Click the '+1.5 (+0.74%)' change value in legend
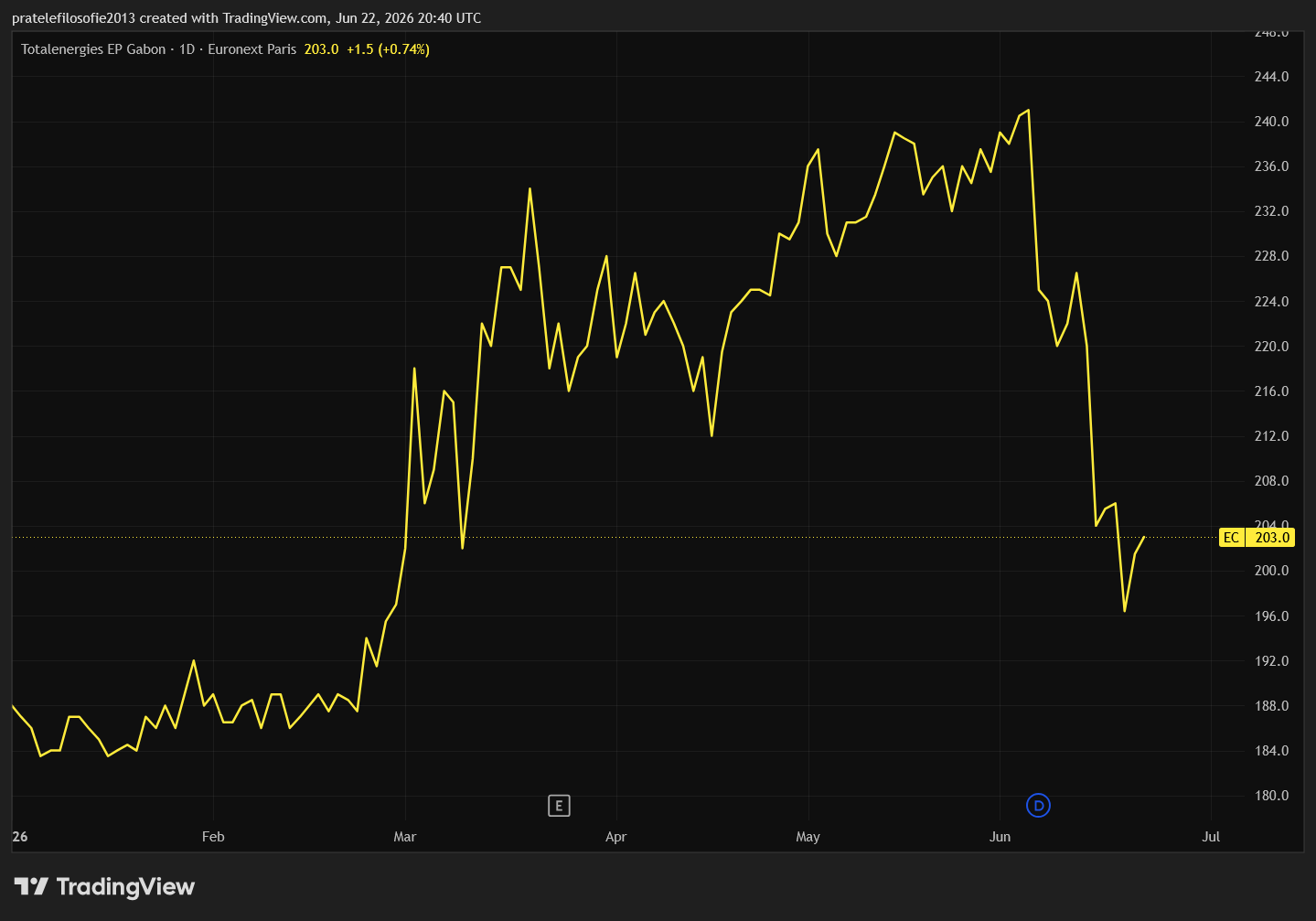The width and height of the screenshot is (1316, 921). pos(388,49)
